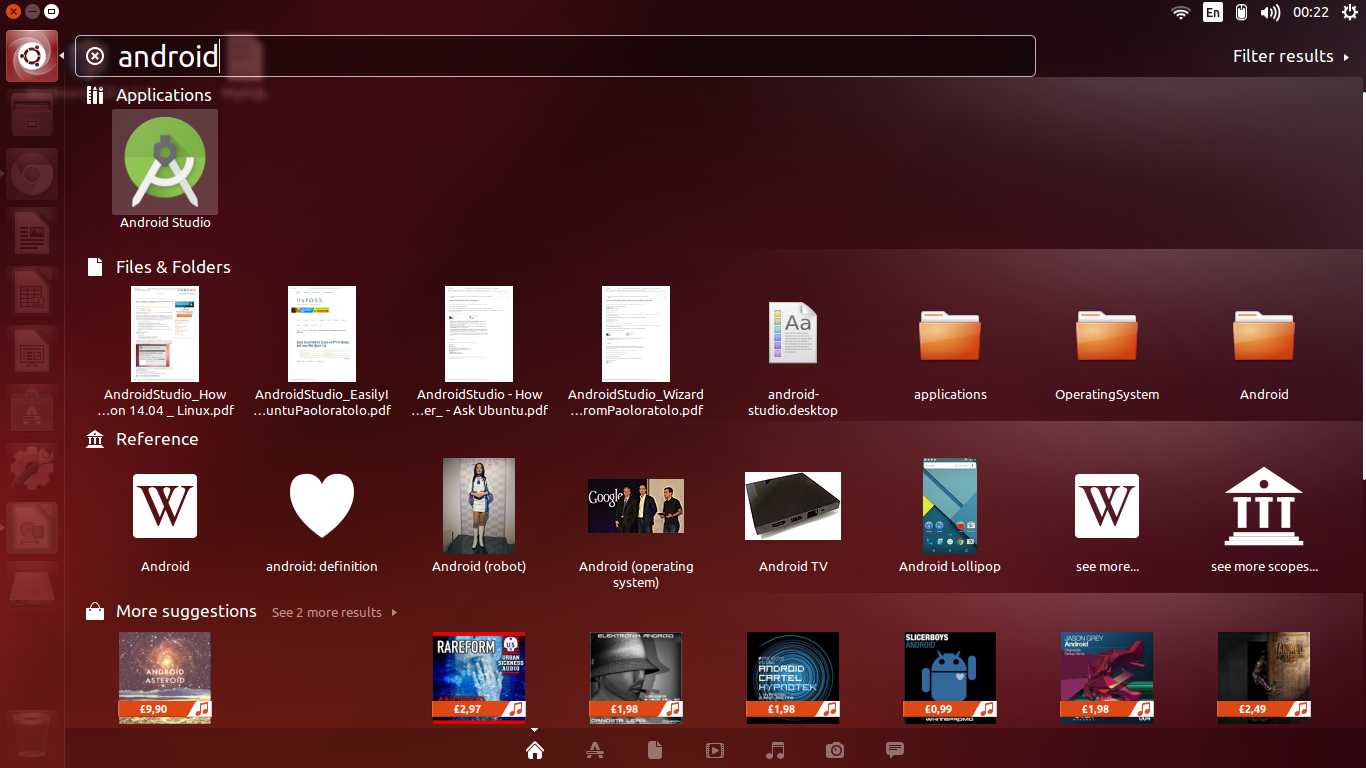This screenshot has height=768, width=1366.
Task: Click see more scopes in Reference
Action: (x=1264, y=506)
